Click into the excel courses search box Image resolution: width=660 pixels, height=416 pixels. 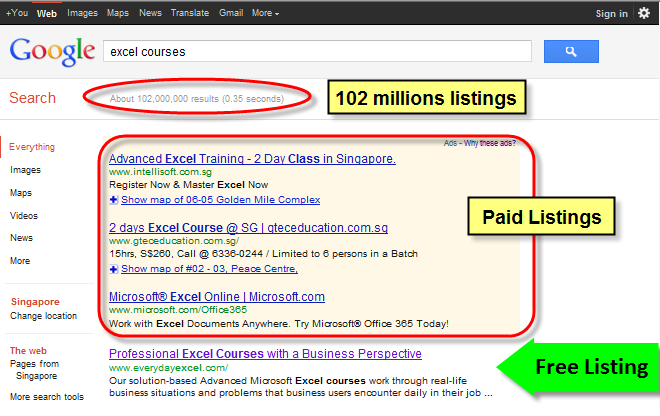click(x=317, y=51)
